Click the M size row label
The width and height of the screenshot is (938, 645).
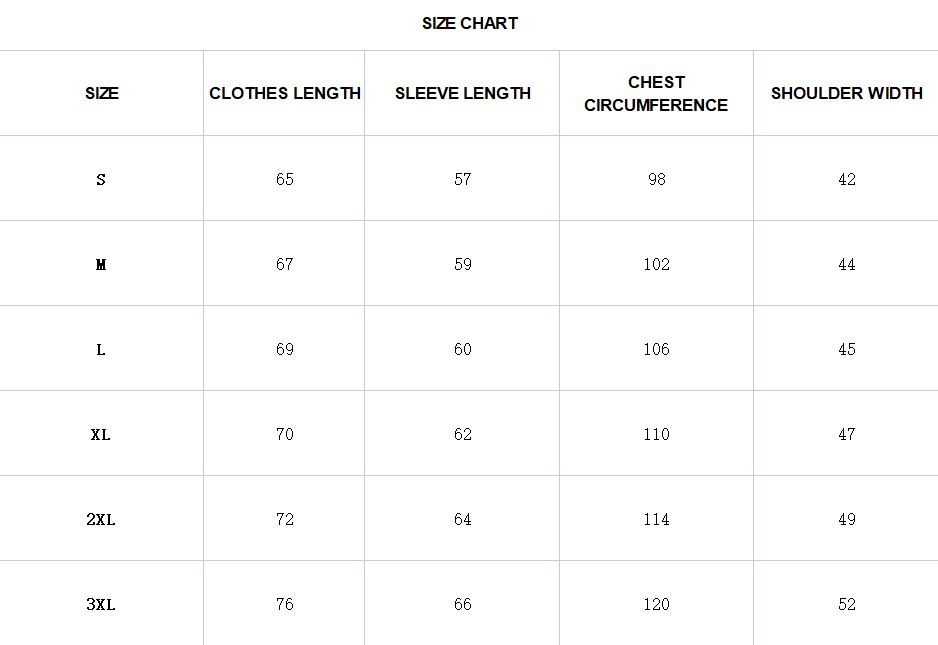click(101, 265)
